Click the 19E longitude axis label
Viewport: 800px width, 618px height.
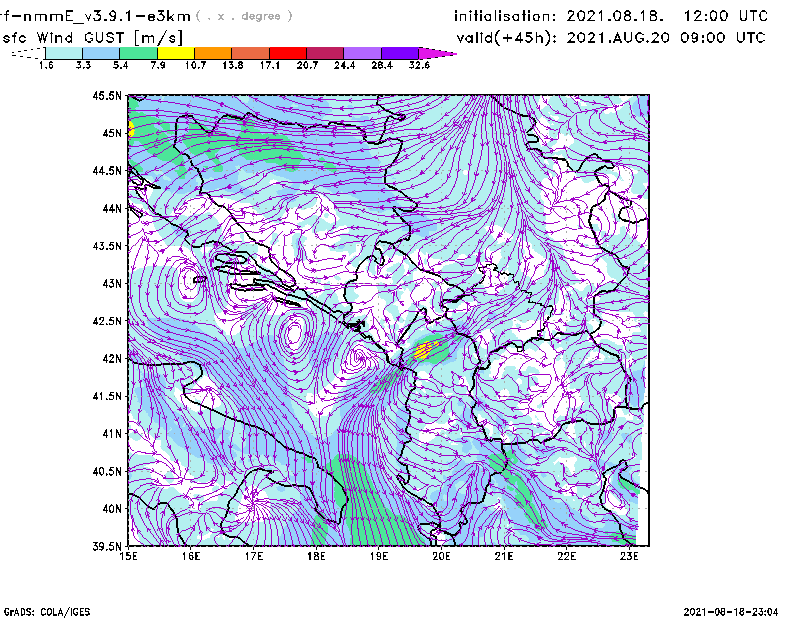pos(379,556)
